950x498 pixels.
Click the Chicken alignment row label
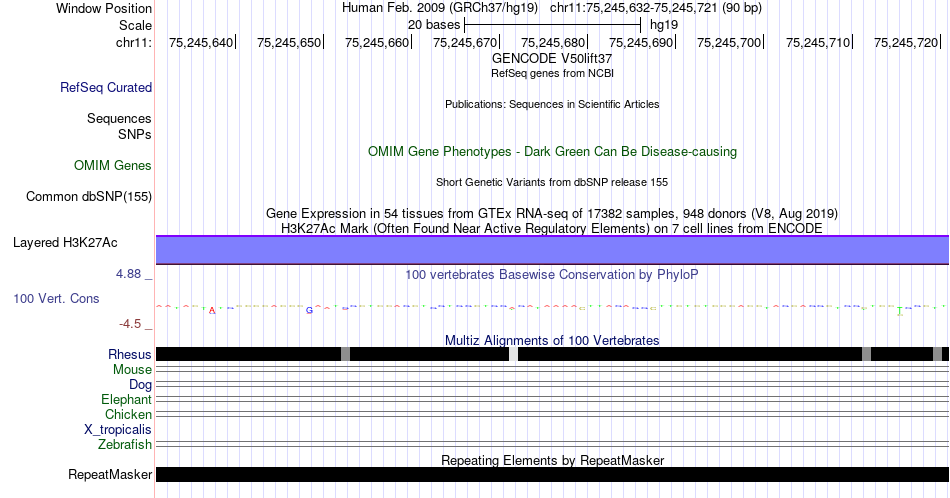click(128, 414)
